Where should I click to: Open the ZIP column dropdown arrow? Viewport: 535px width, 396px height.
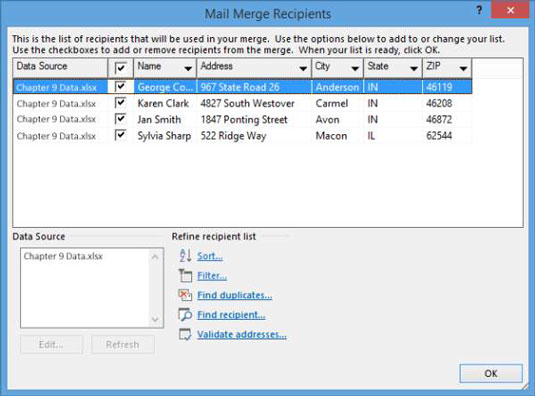coord(463,69)
